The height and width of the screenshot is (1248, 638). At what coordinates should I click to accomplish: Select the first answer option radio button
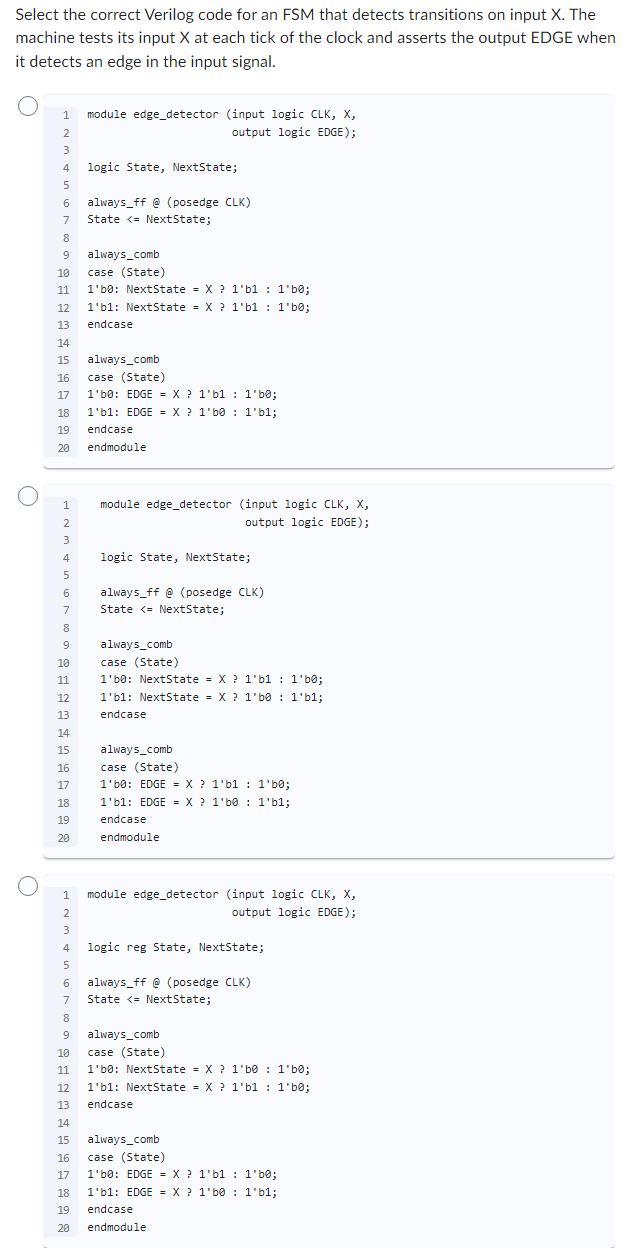click(26, 104)
